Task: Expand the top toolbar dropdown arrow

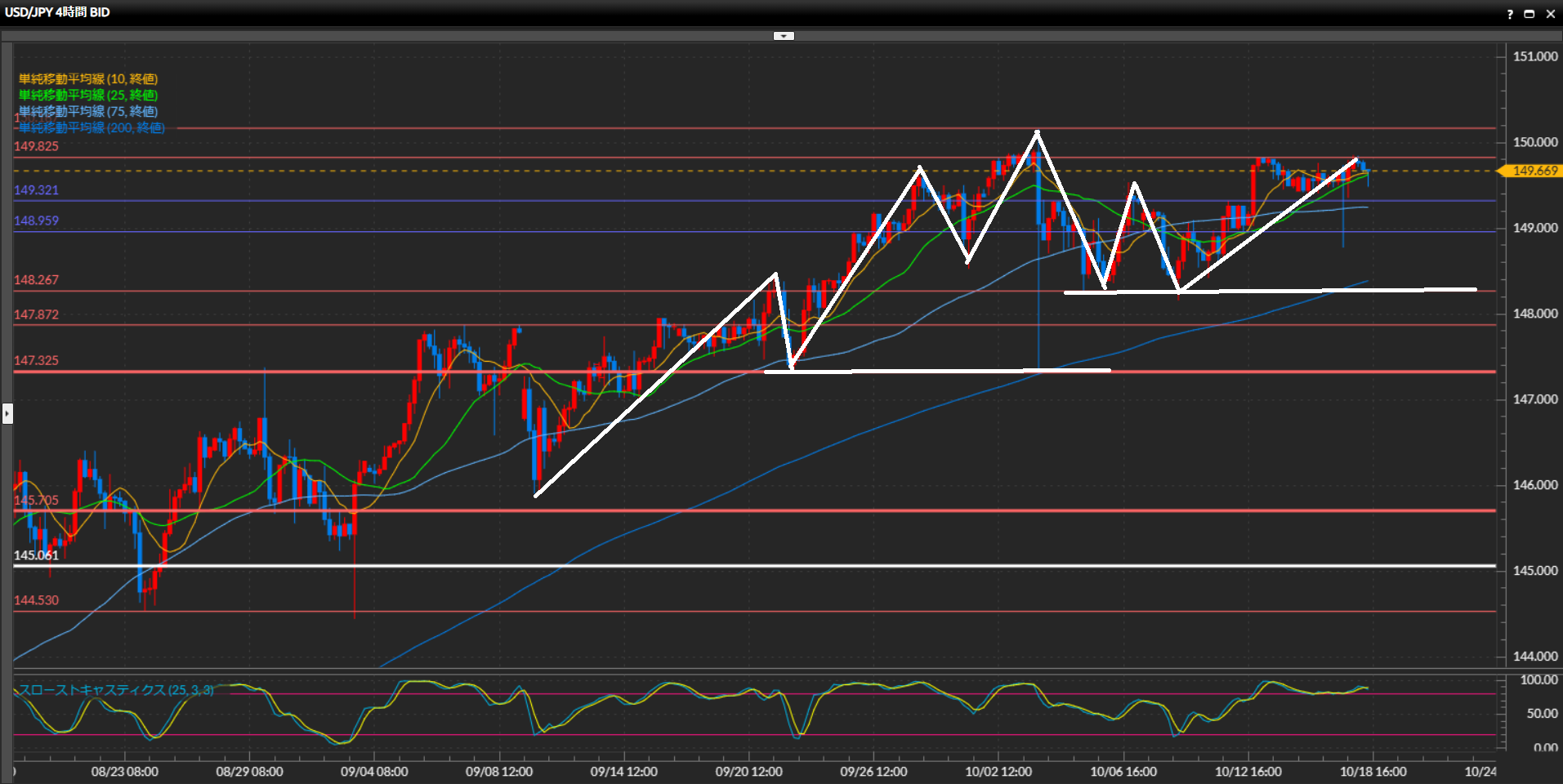Action: [x=784, y=36]
